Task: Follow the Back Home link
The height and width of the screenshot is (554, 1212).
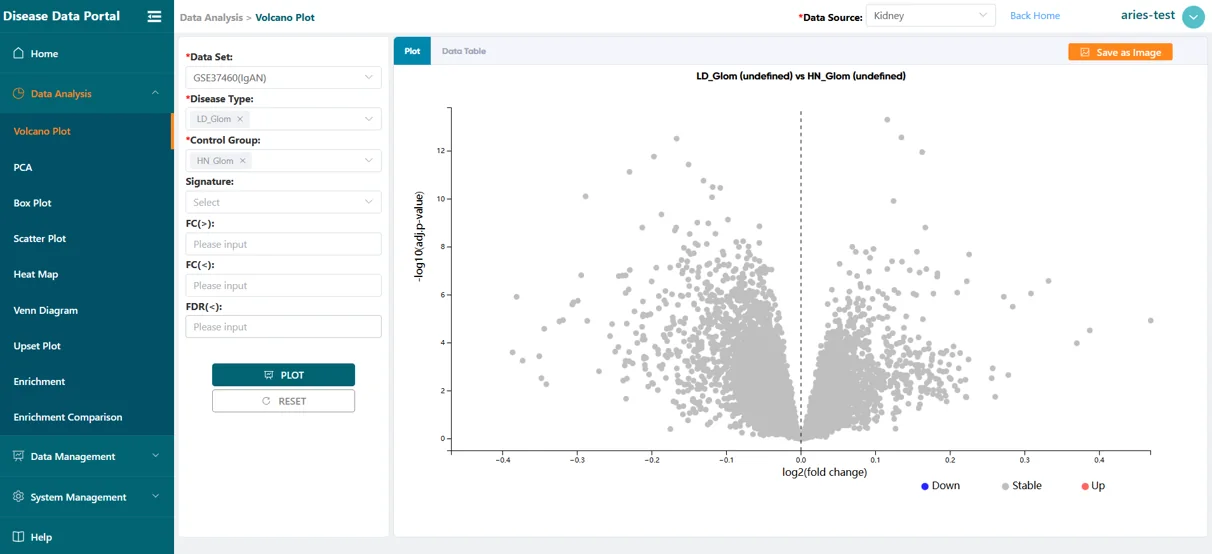Action: point(1035,16)
